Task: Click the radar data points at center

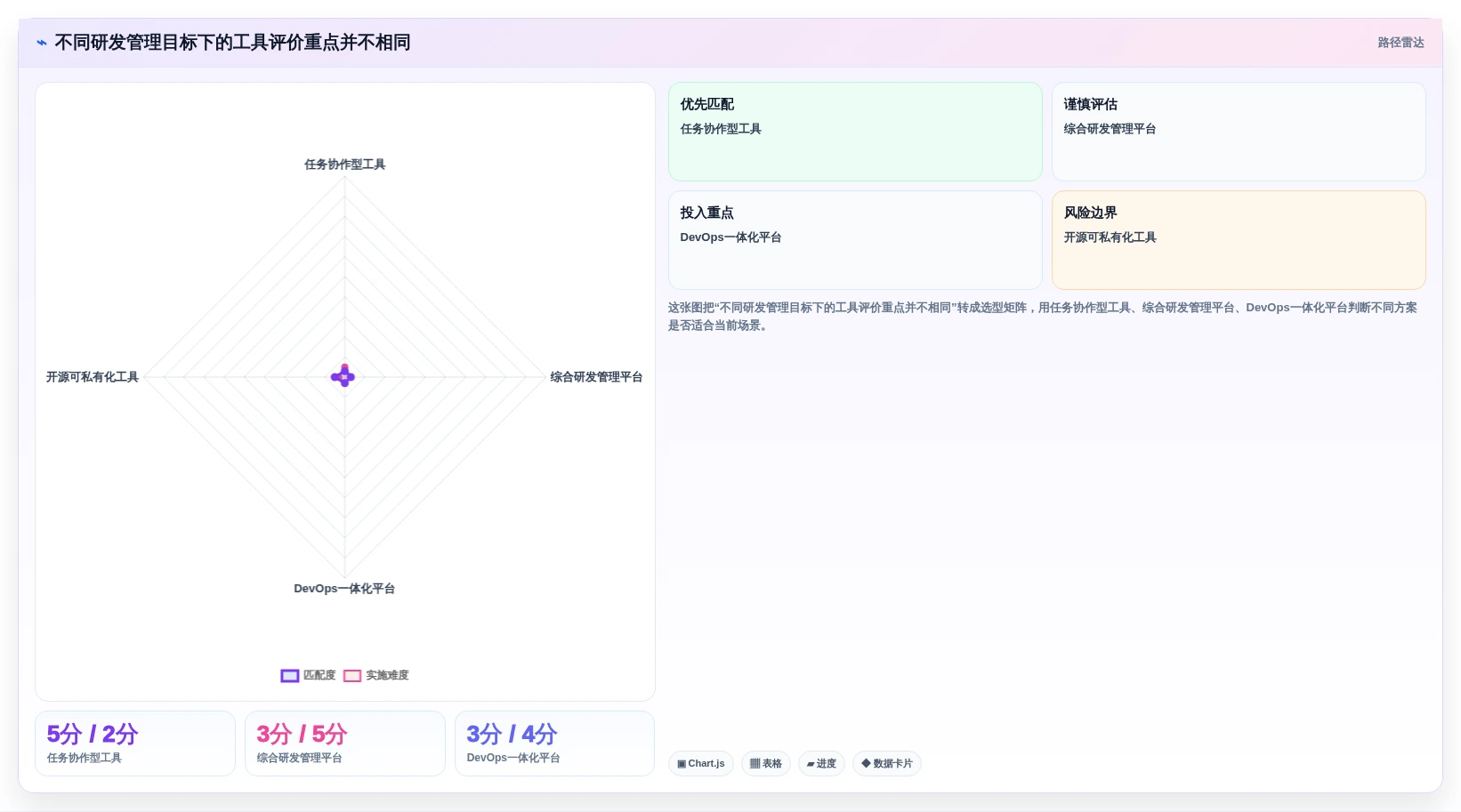Action: (343, 376)
